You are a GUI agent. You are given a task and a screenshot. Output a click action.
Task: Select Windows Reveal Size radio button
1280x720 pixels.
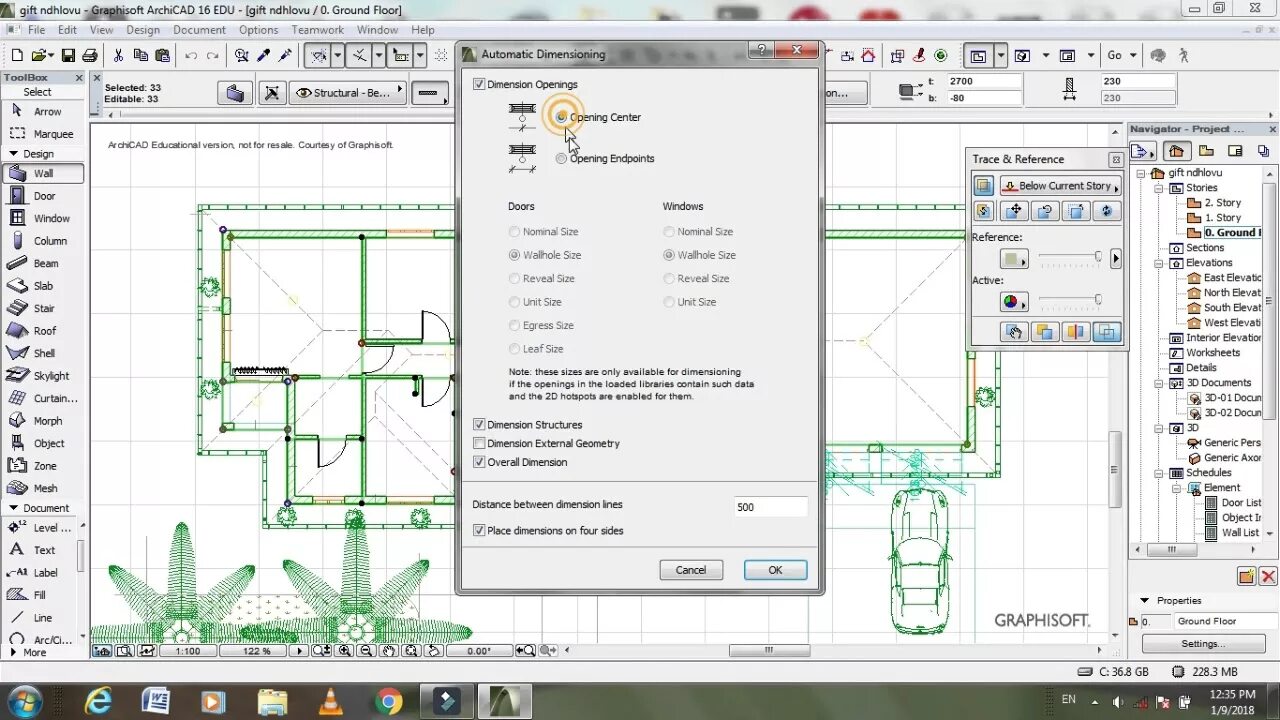(x=669, y=279)
